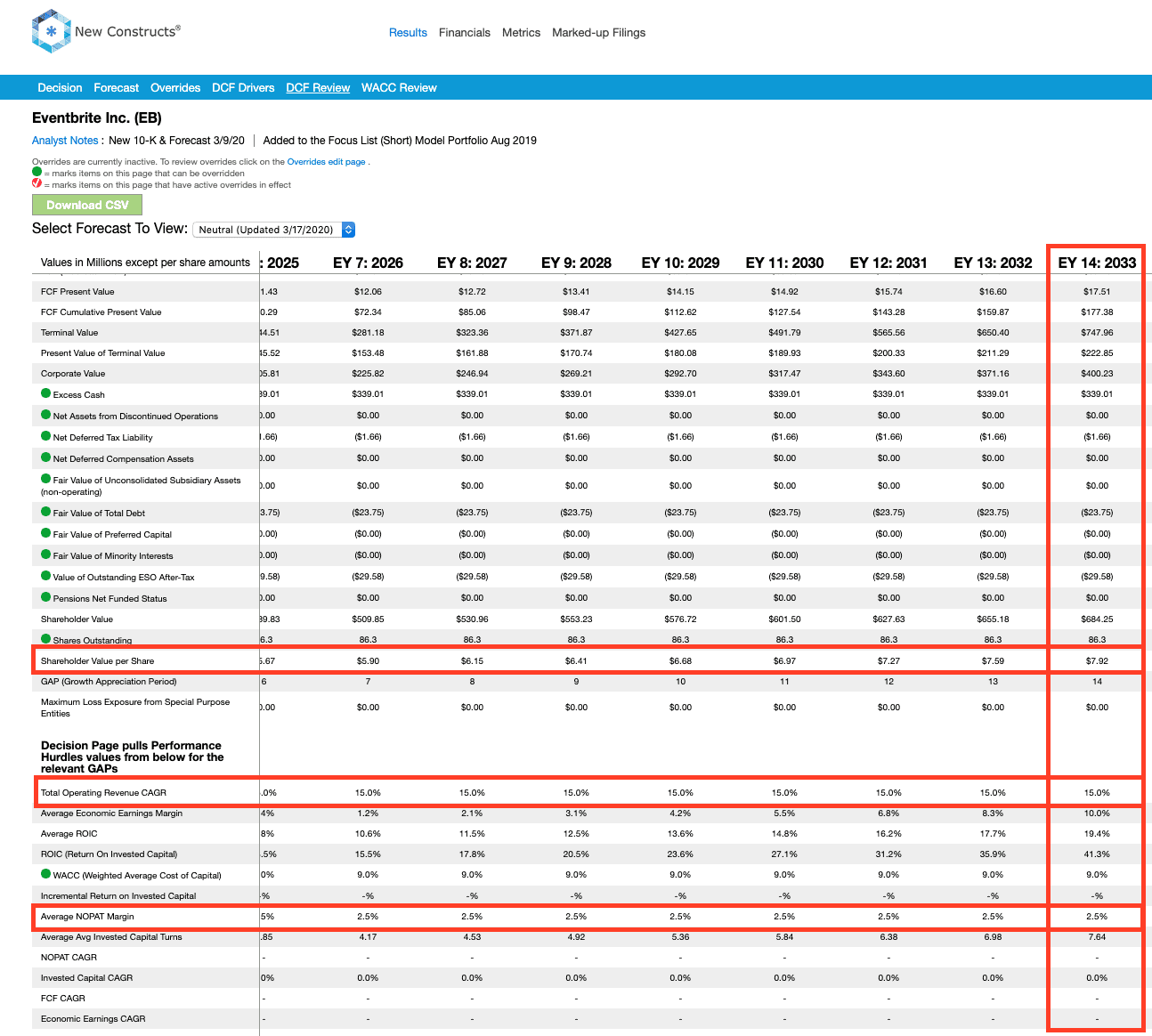Image resolution: width=1152 pixels, height=1036 pixels.
Task: Click green dot for Fair Value of Unconsolidated Subsidiary Assets
Action: (46, 479)
